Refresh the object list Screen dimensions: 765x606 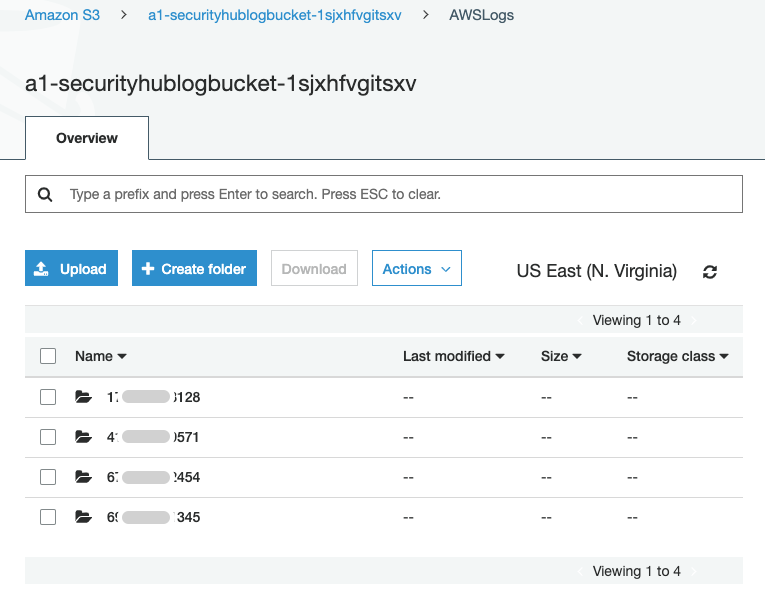coord(709,272)
